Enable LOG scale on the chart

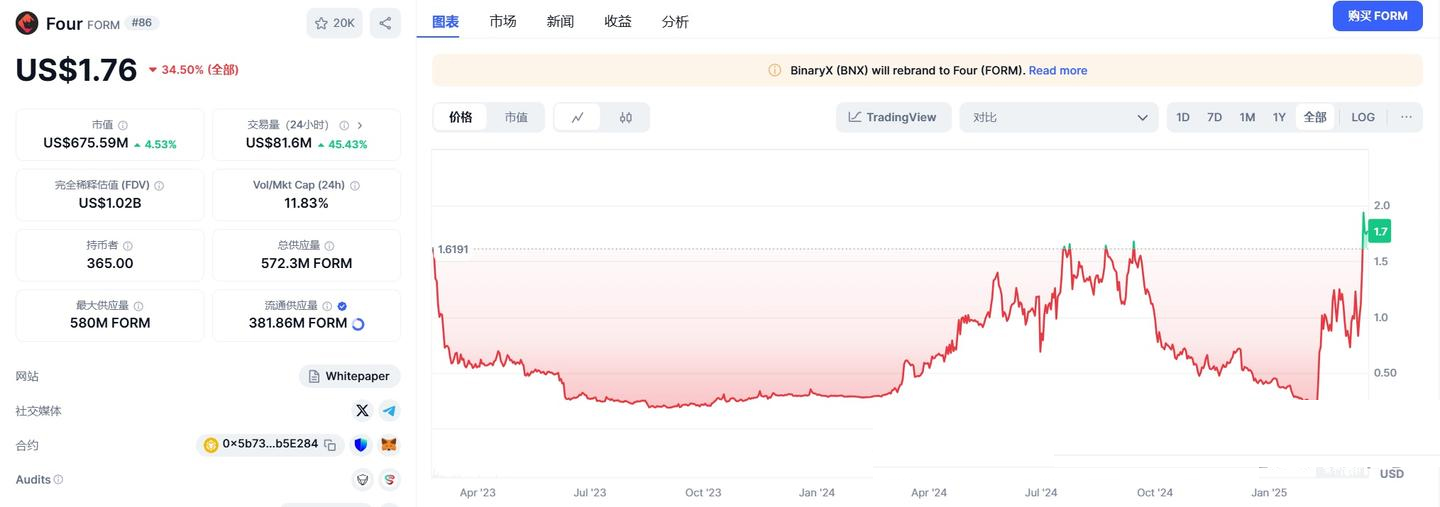[x=1363, y=117]
